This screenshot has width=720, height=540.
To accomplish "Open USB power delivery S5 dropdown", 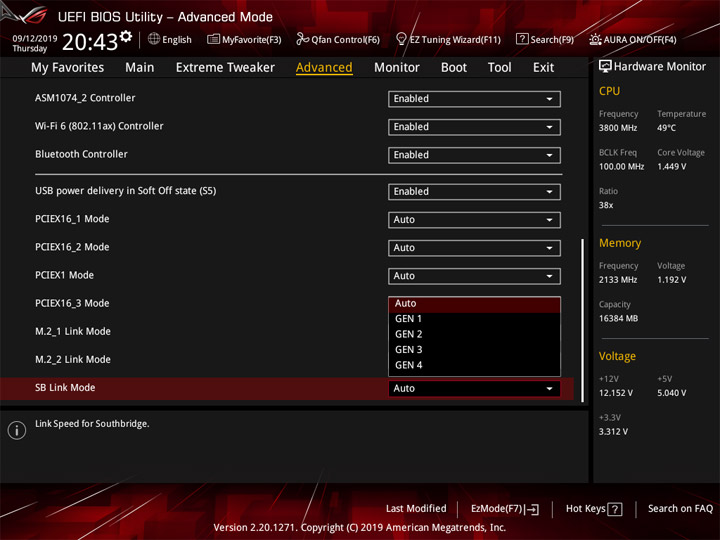I will [474, 192].
